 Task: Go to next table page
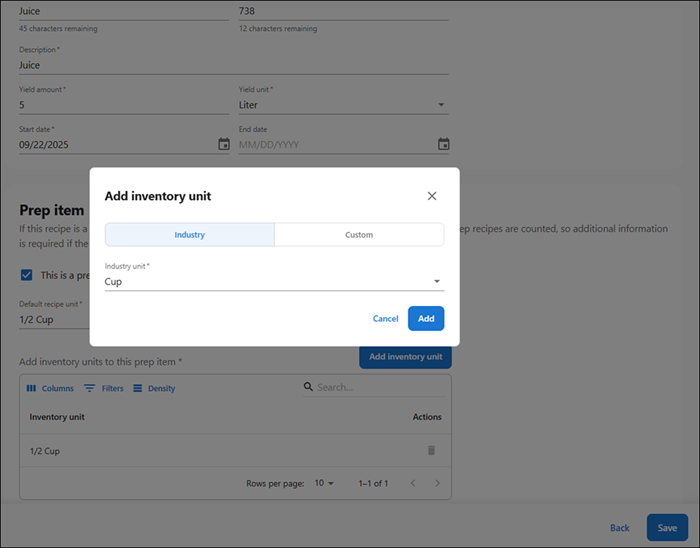click(x=437, y=483)
